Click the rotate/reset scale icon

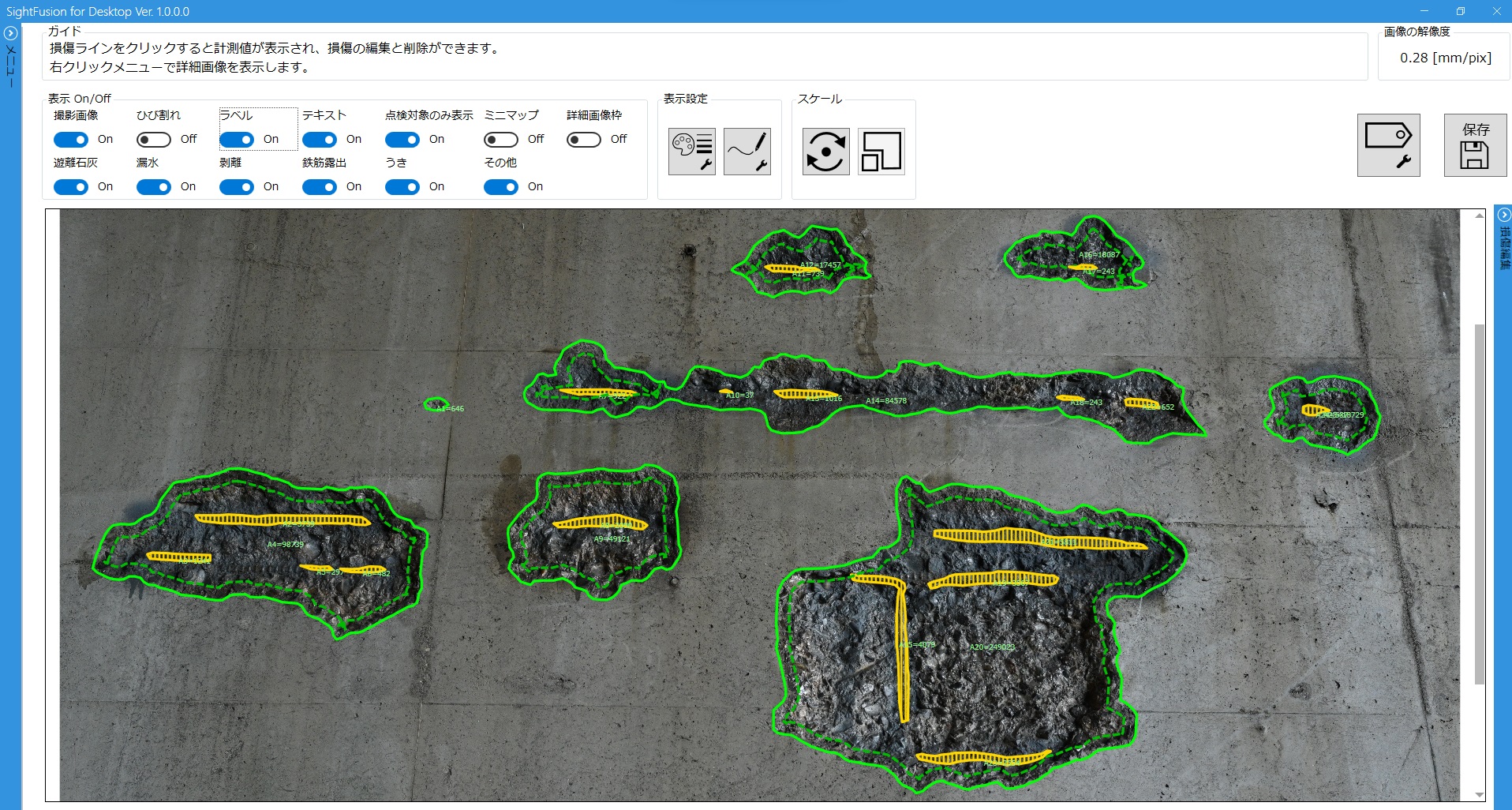pos(826,152)
